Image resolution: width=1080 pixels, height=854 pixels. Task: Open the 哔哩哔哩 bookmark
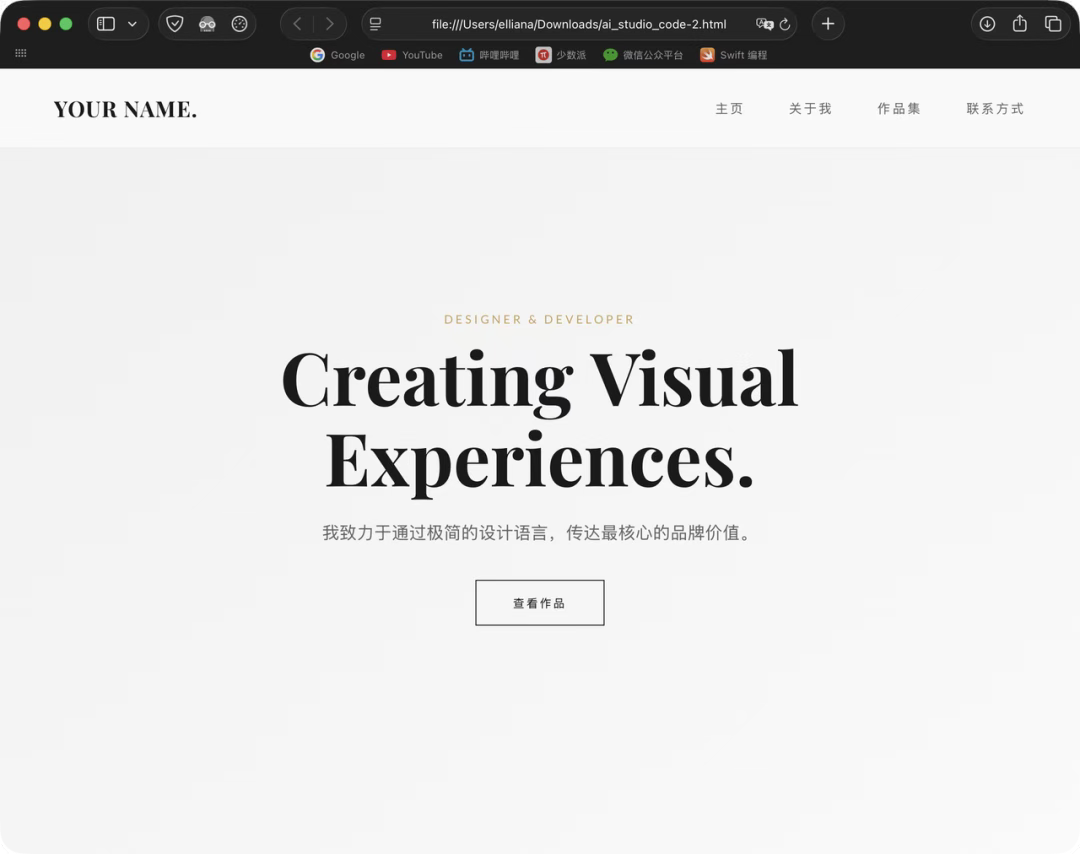pyautogui.click(x=489, y=55)
